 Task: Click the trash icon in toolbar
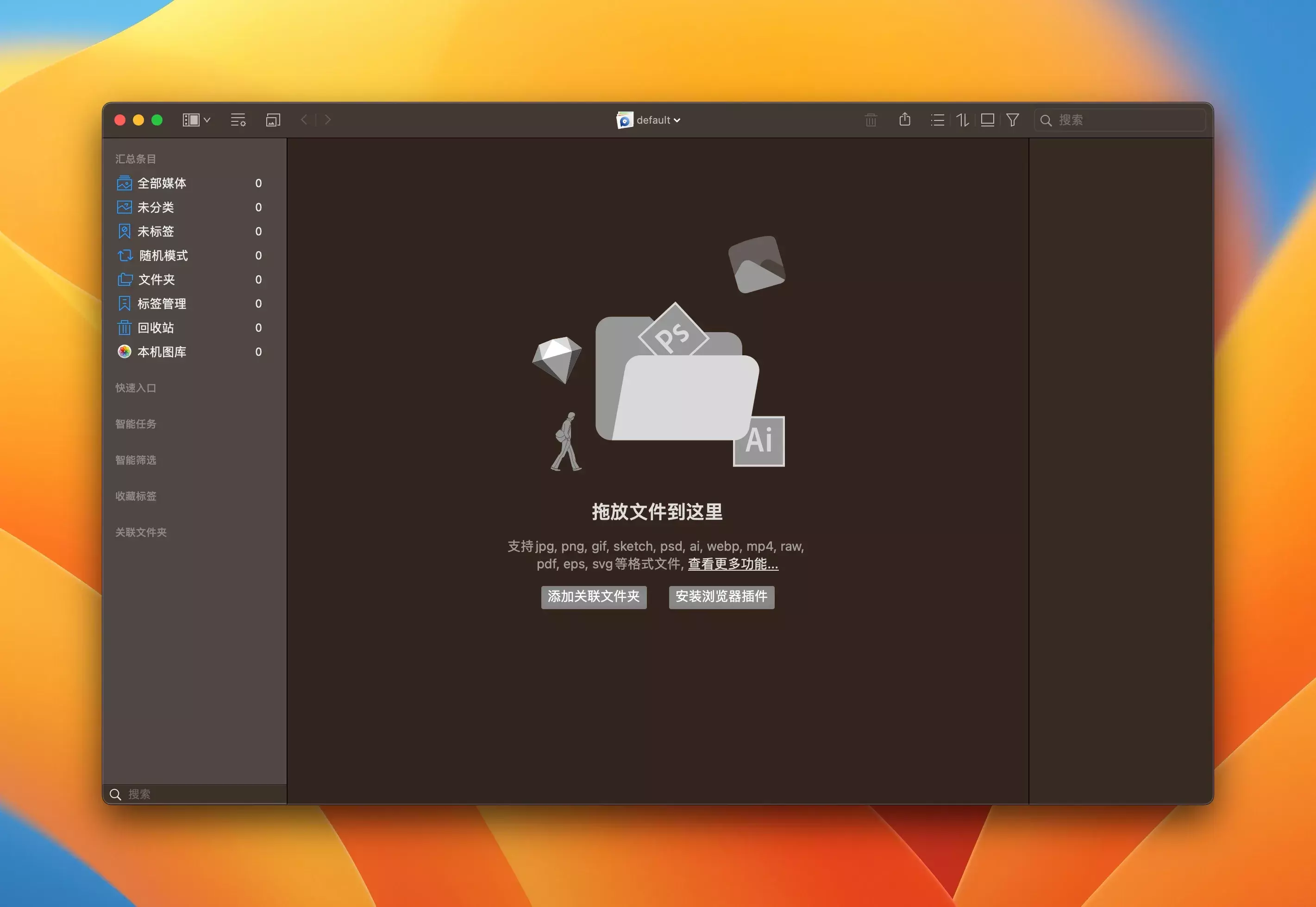(x=871, y=120)
